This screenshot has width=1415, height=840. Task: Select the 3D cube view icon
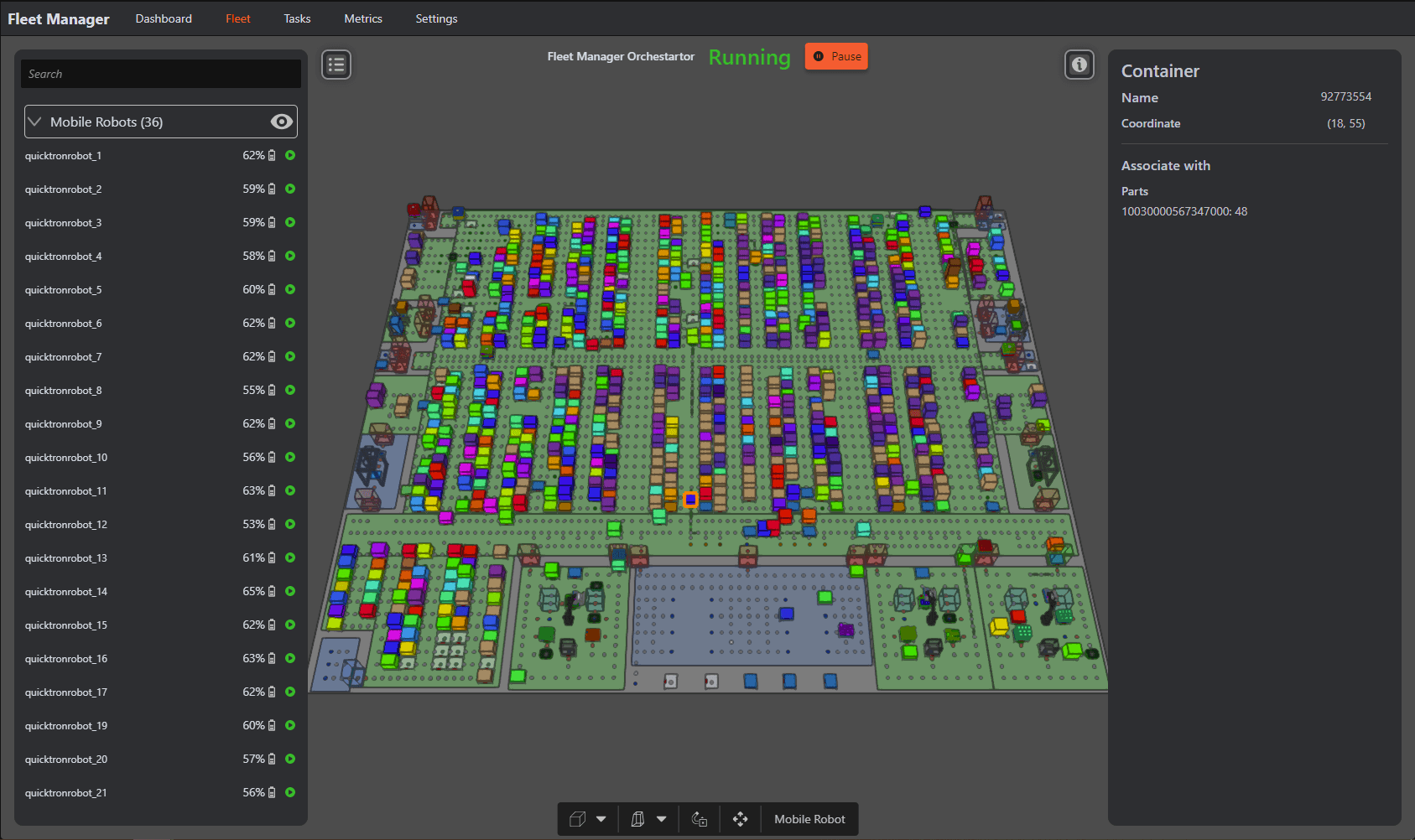[x=577, y=819]
